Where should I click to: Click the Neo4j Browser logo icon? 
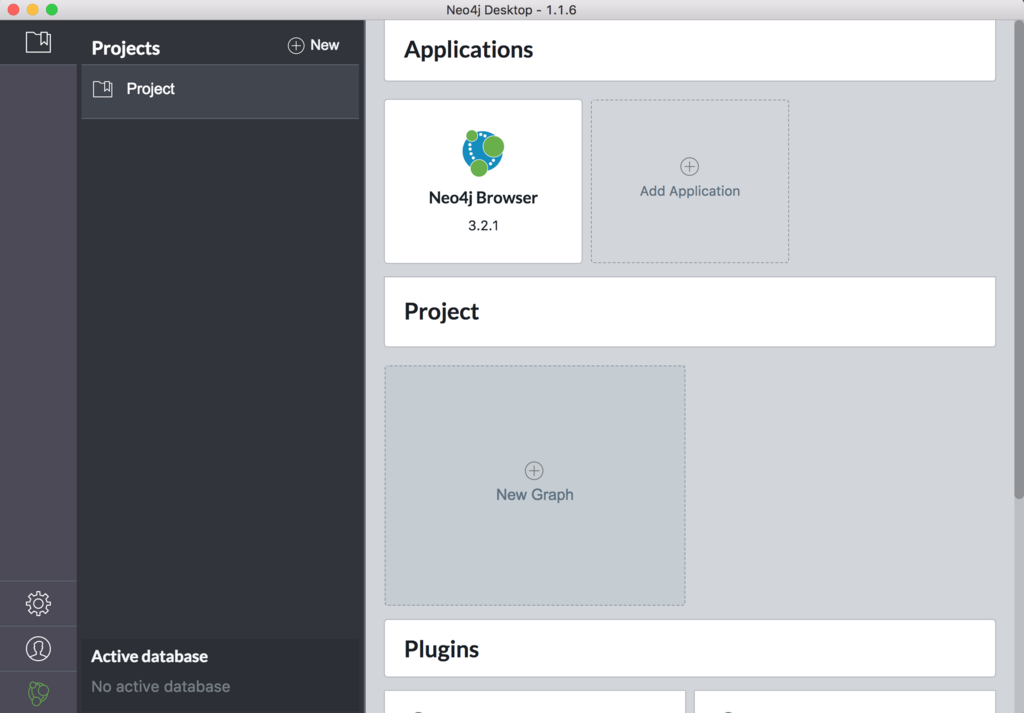pyautogui.click(x=483, y=153)
